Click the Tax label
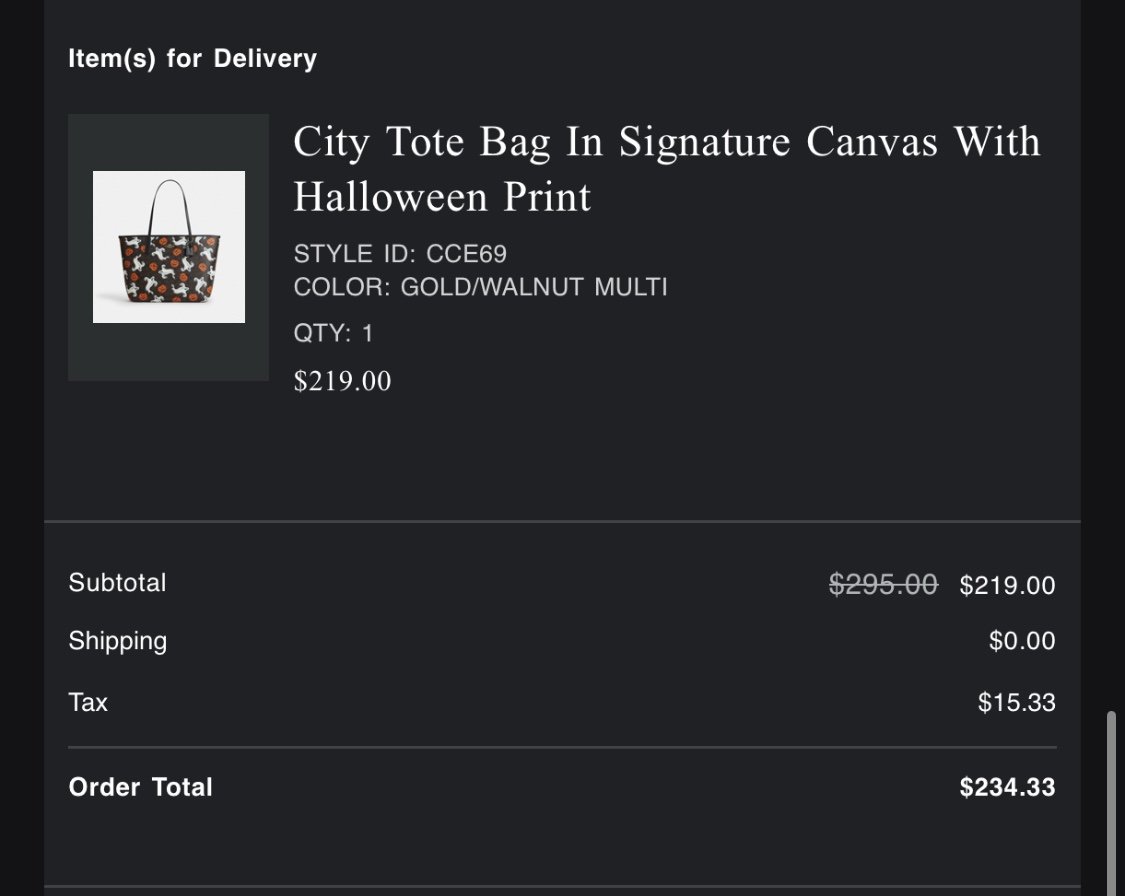The image size is (1125, 896). click(x=88, y=702)
